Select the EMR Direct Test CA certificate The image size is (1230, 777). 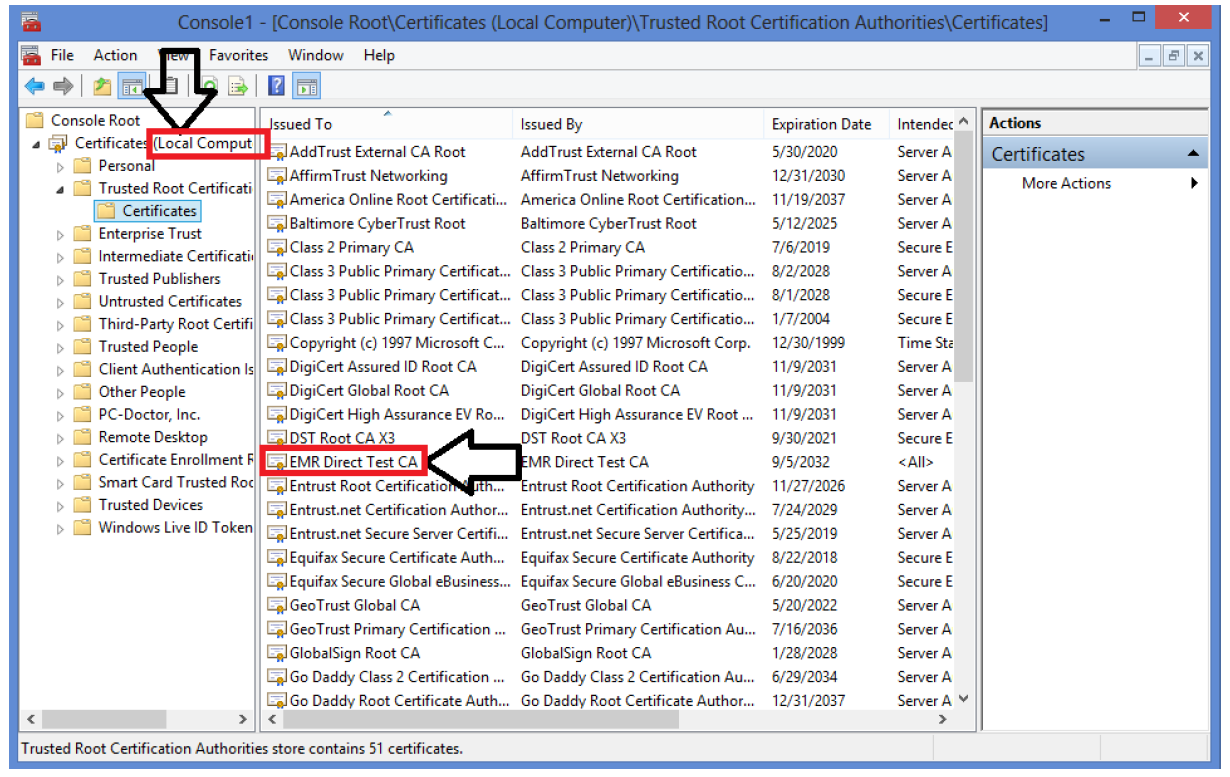pyautogui.click(x=353, y=462)
